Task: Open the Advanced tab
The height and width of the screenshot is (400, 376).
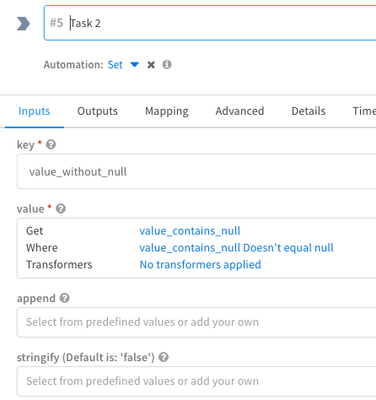Action: (x=240, y=111)
